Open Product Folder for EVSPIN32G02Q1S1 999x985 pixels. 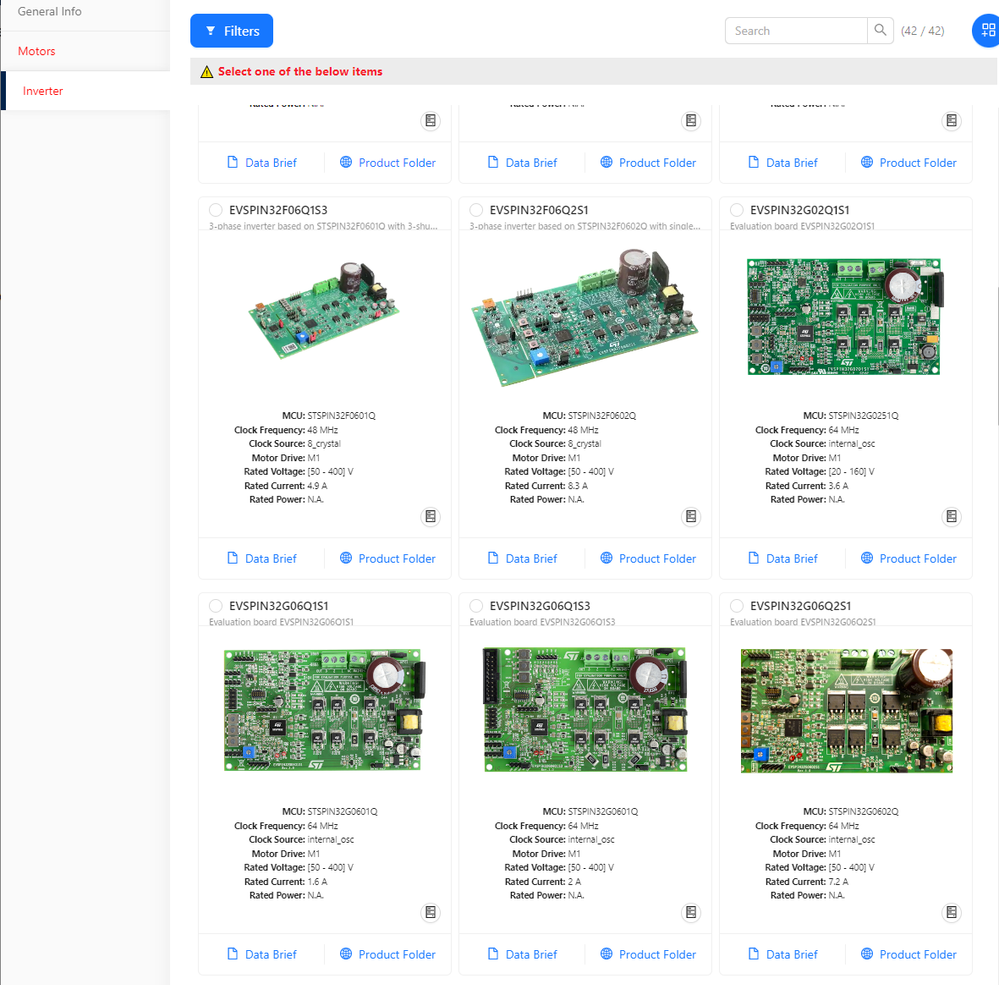(909, 559)
